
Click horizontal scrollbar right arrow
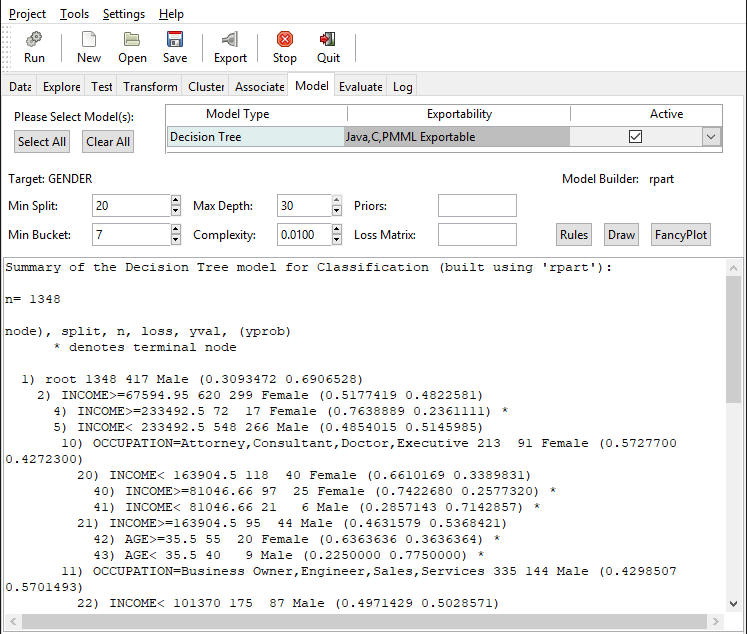(716, 621)
